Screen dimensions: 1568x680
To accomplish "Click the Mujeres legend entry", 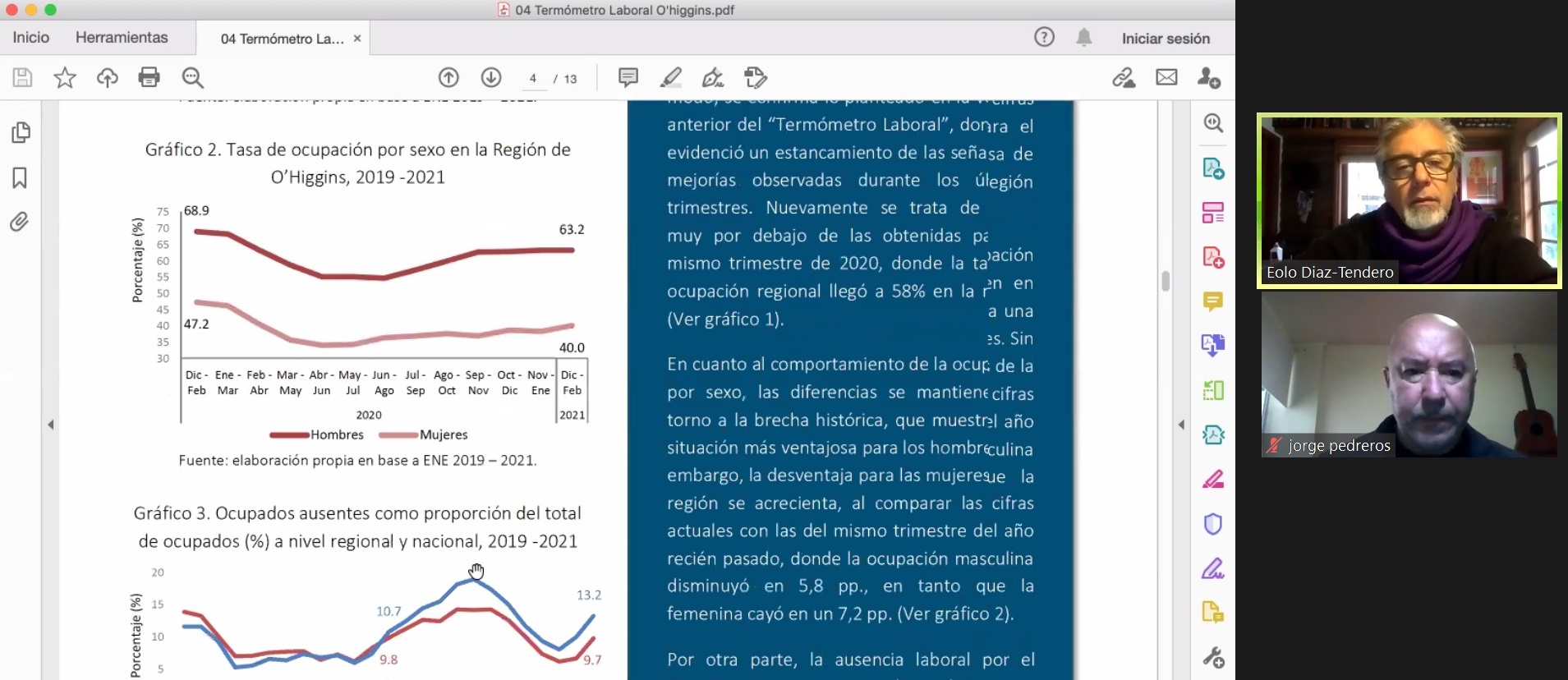I will (423, 434).
